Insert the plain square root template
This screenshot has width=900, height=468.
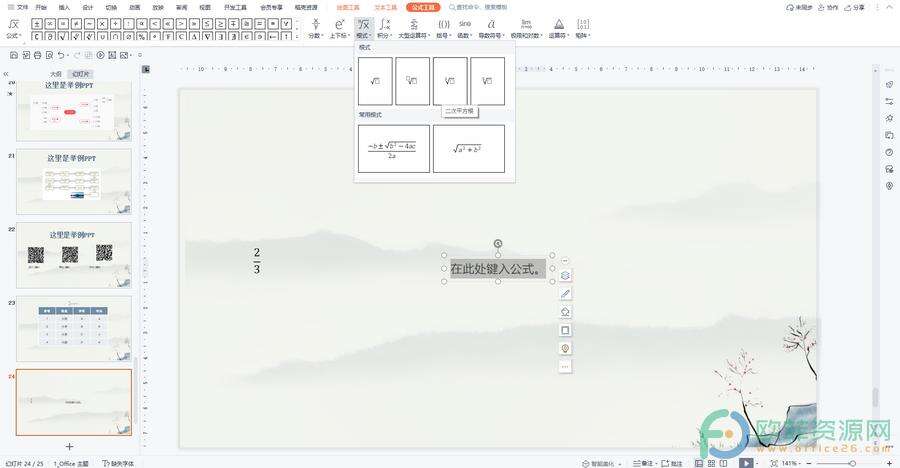375,81
